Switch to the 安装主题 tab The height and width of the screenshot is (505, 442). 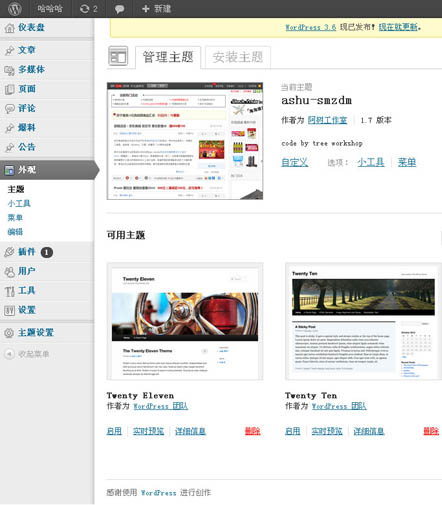click(x=238, y=57)
